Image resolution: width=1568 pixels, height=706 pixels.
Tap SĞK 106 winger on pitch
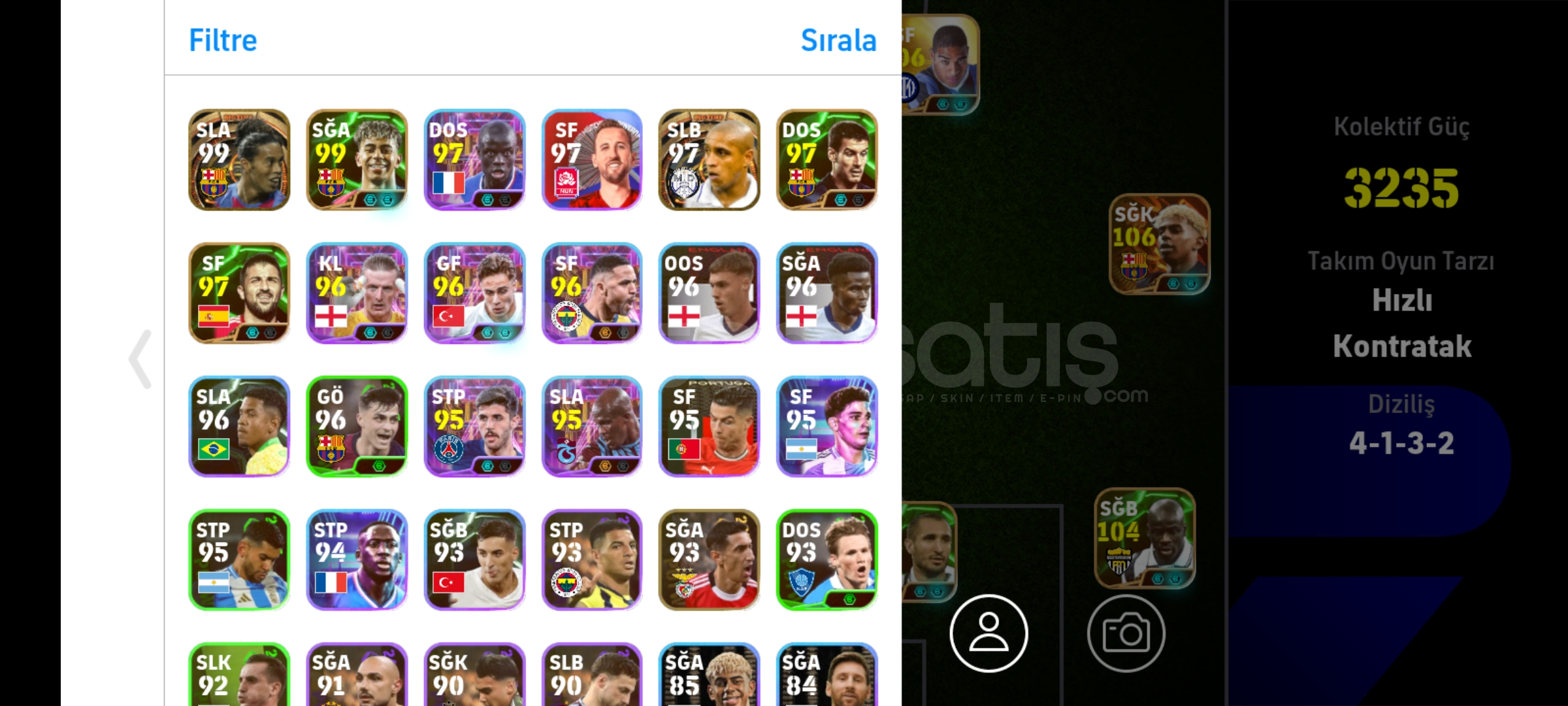point(1160,244)
